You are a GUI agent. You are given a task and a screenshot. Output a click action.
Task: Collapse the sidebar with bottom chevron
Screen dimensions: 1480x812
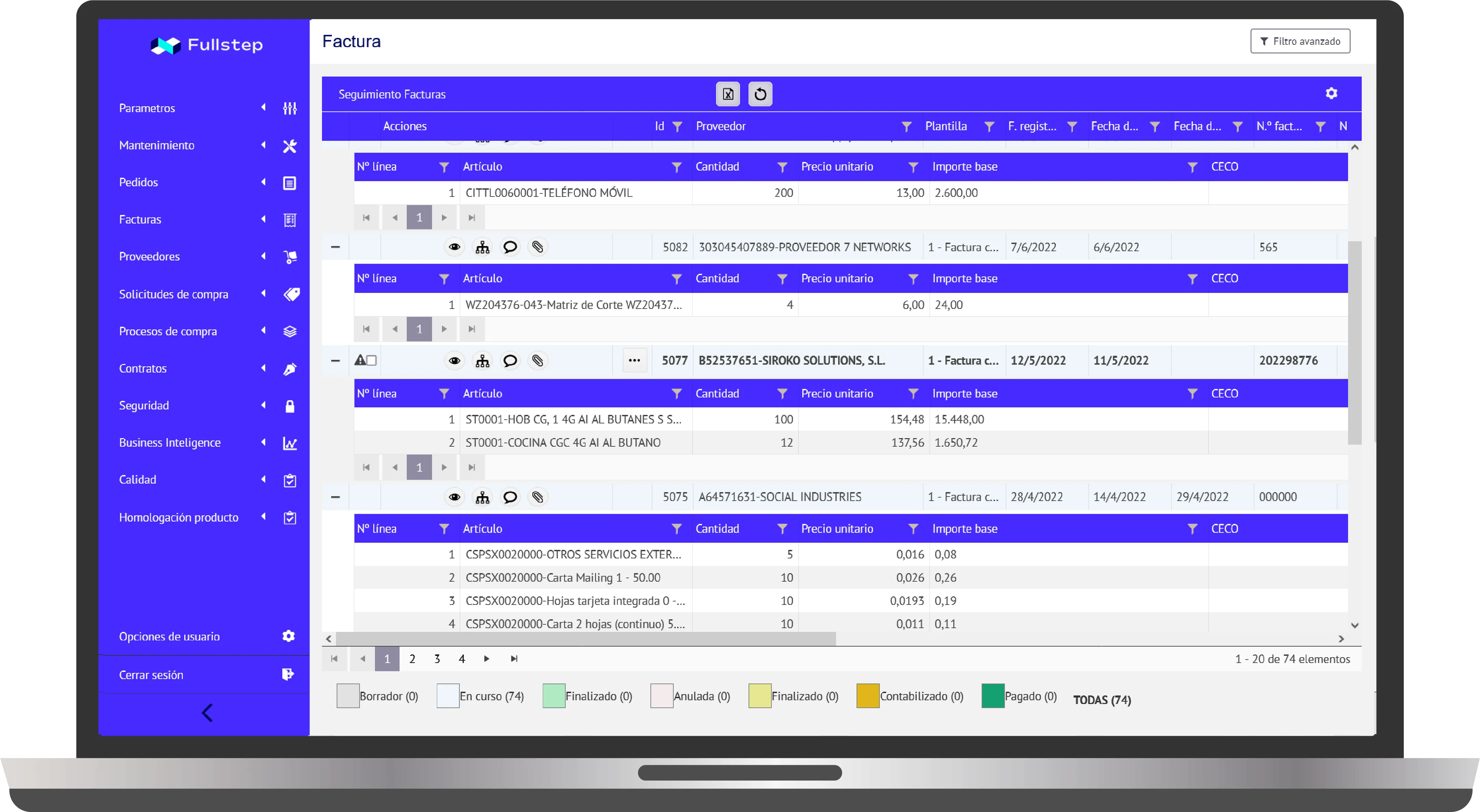pos(207,713)
